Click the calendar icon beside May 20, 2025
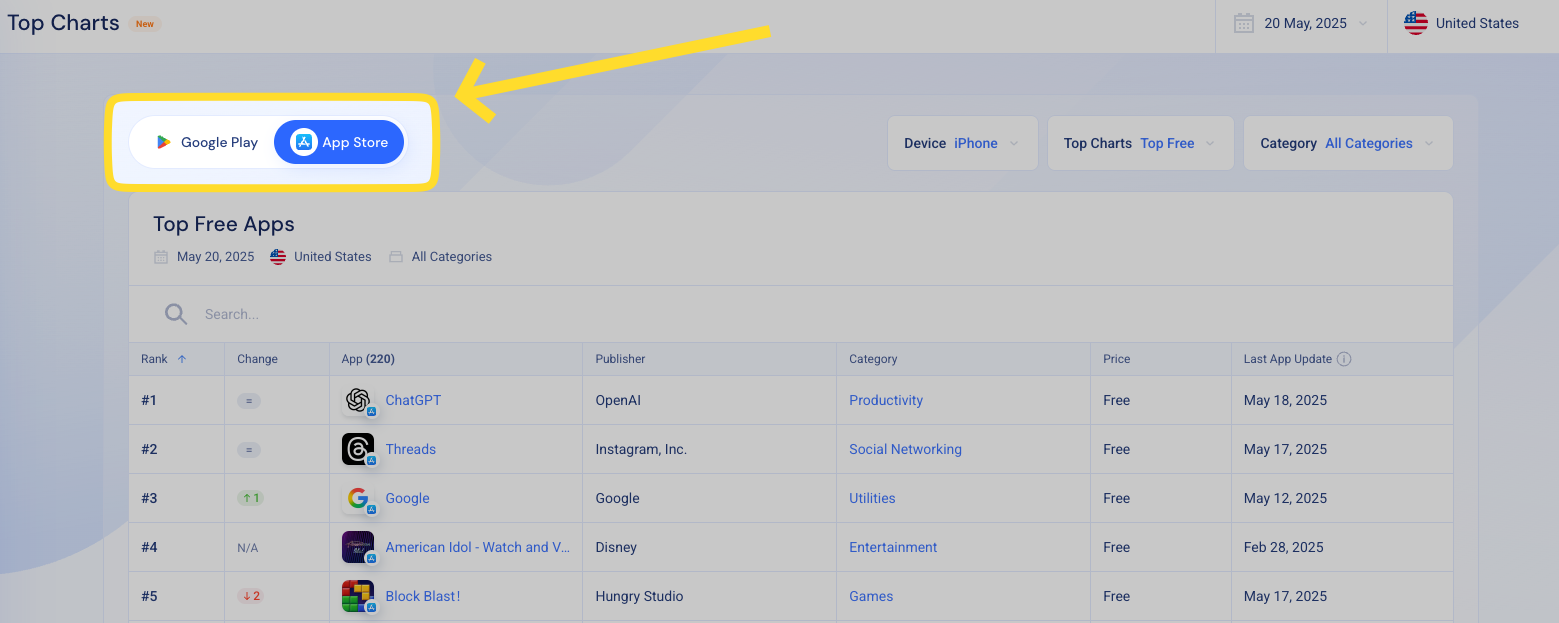Screen dimensions: 1559x623 click(x=161, y=257)
